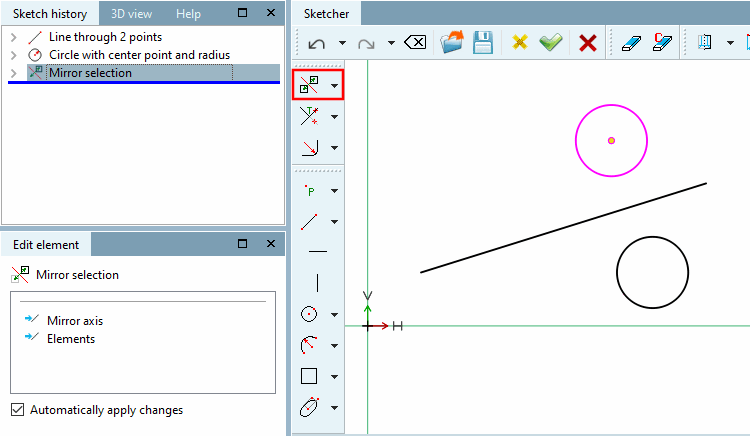Screen dimensions: 750x436
Task: Open the undo history dropdown arrow
Action: coord(342,43)
